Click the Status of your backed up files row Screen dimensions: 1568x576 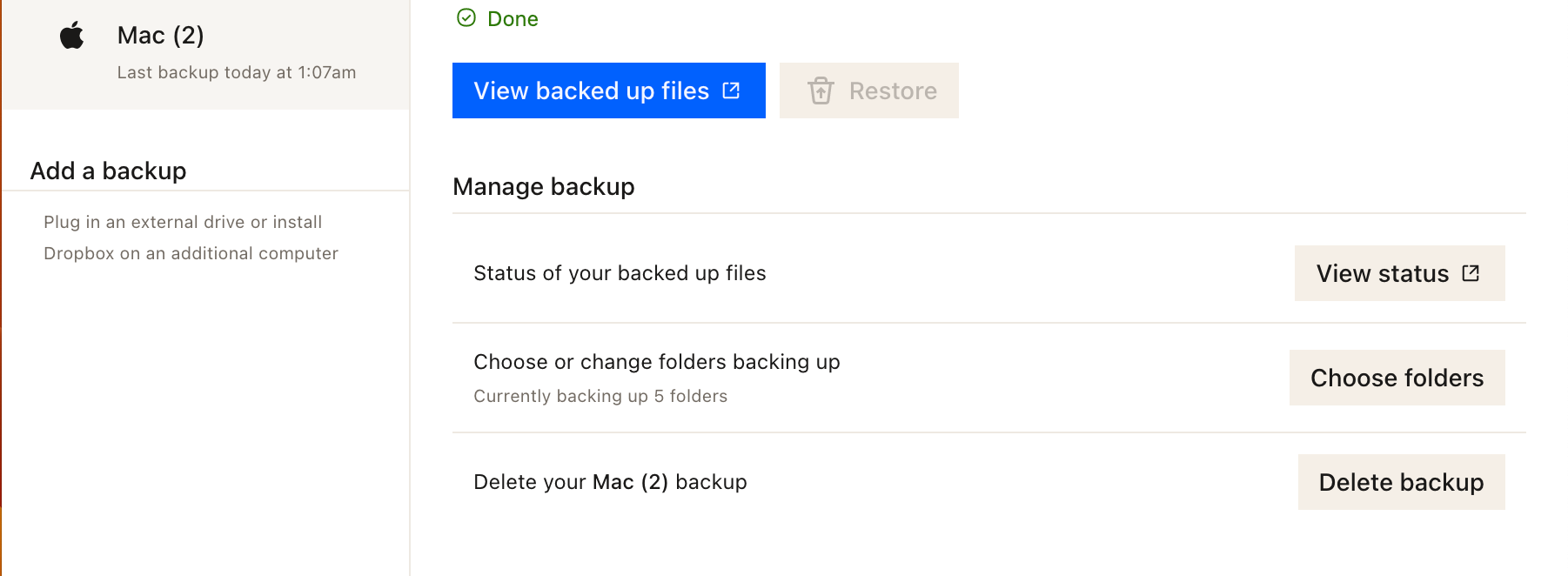coord(620,272)
